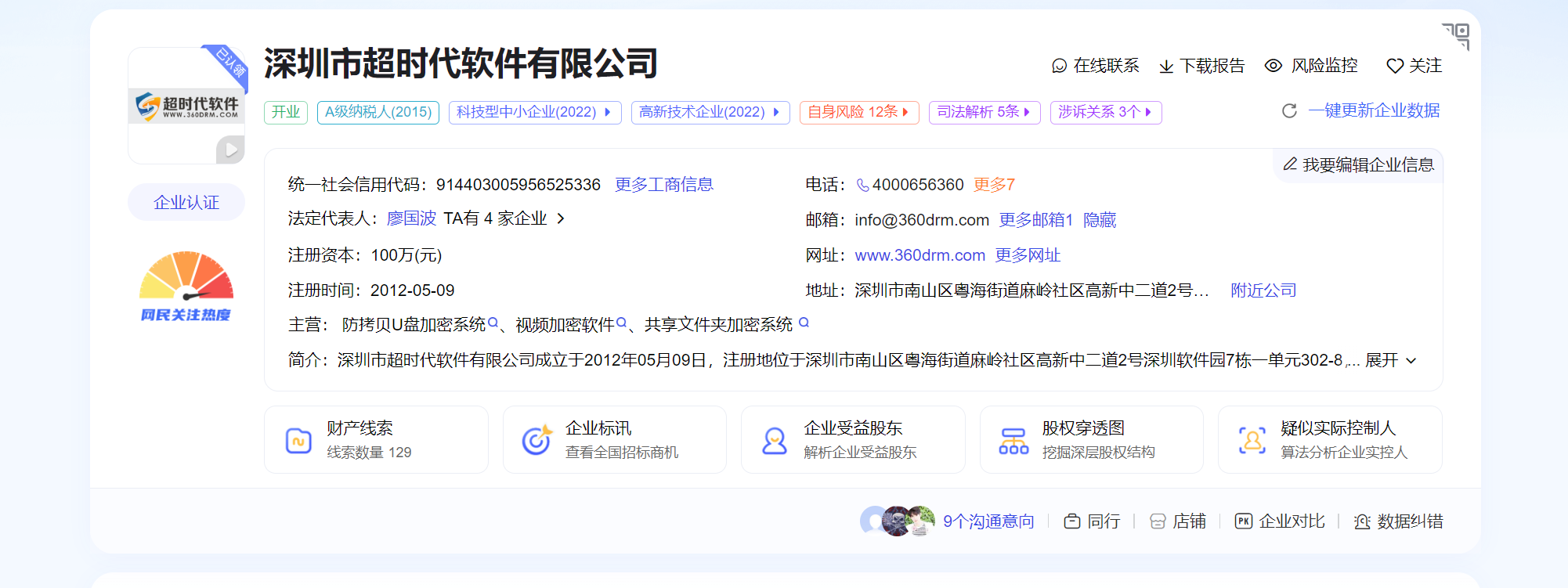
Task: Click 解析企业受益股东 subtitle
Action: click(860, 453)
